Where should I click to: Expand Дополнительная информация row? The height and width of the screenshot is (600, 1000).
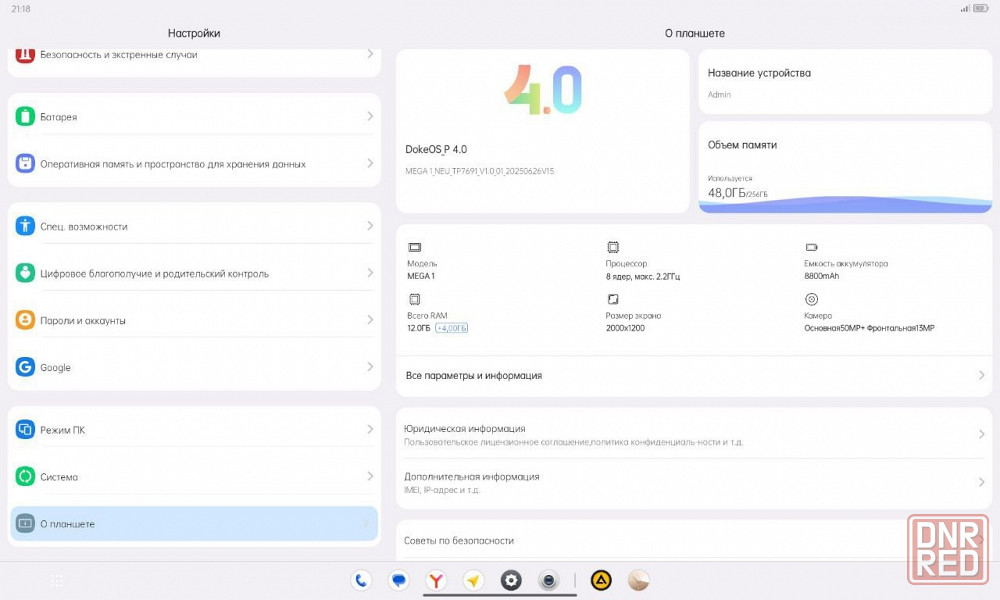tap(694, 482)
